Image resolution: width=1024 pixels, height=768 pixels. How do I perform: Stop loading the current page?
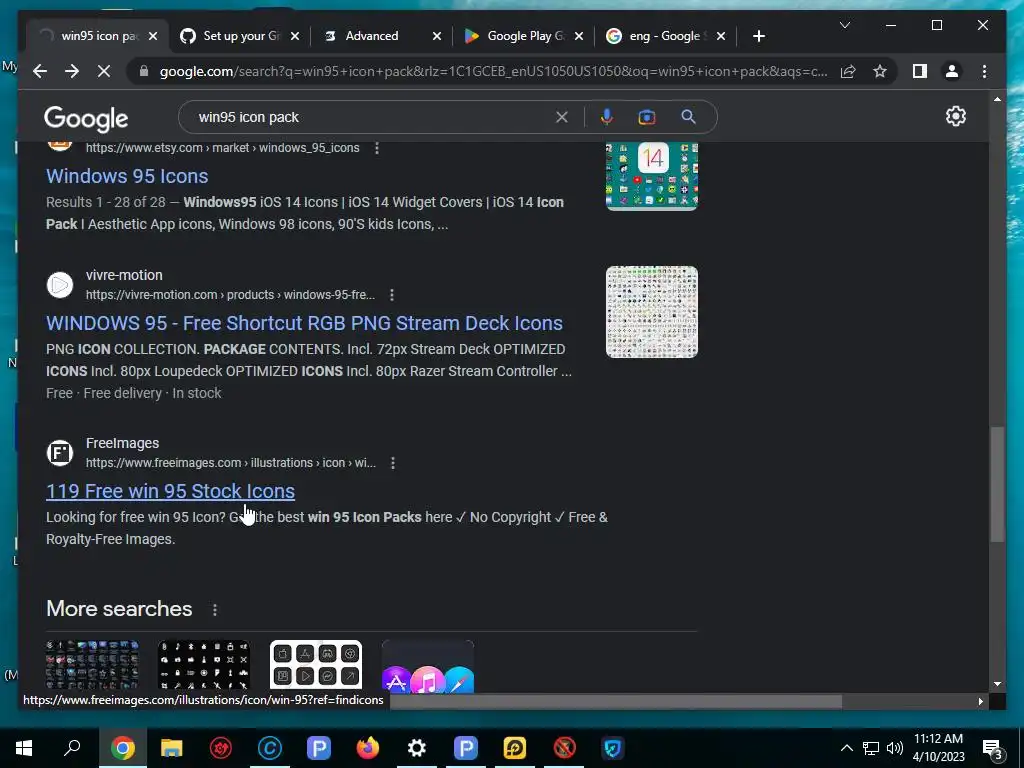coord(104,71)
